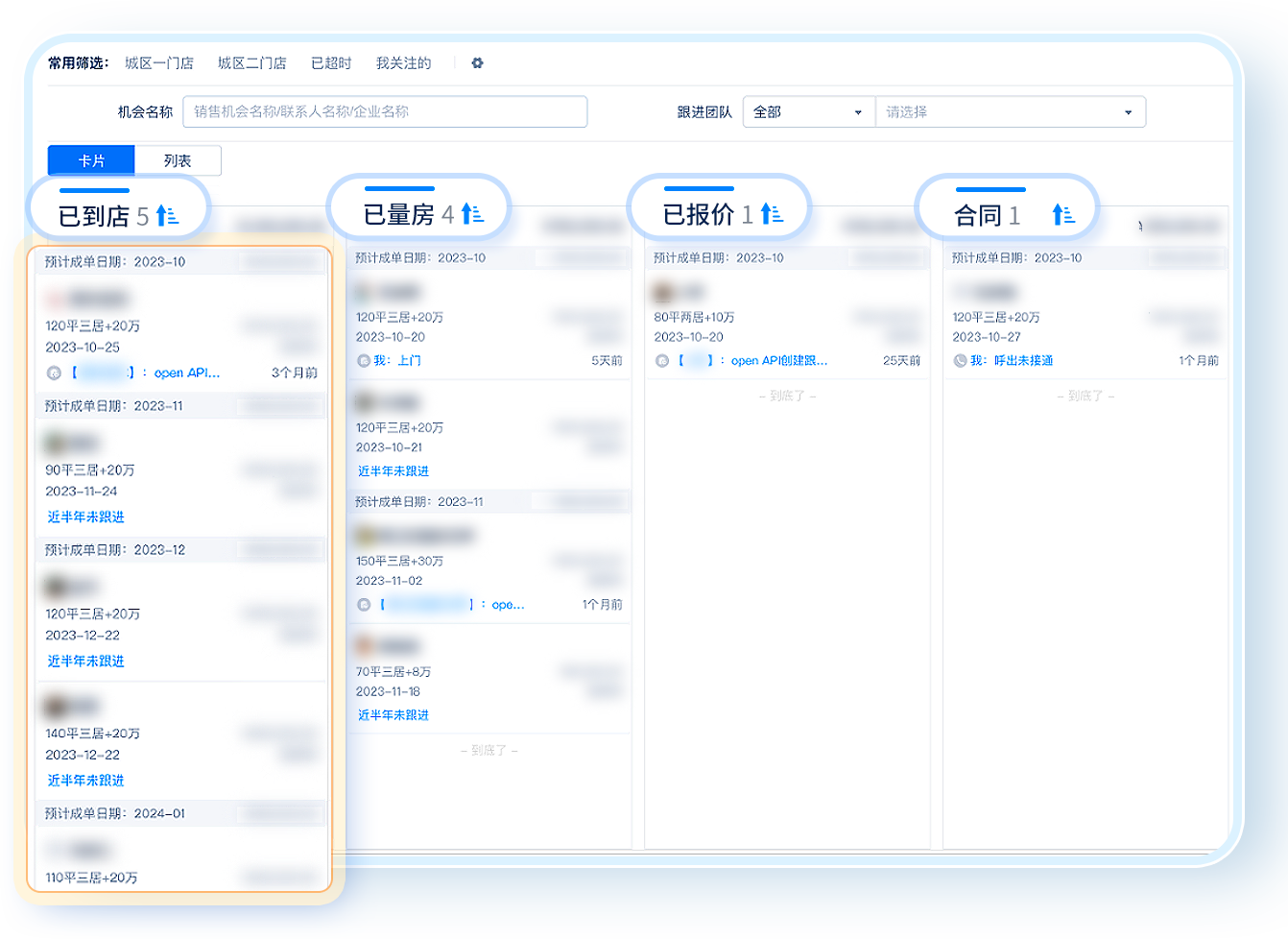Click sort icon next to 已到店

coord(168,216)
